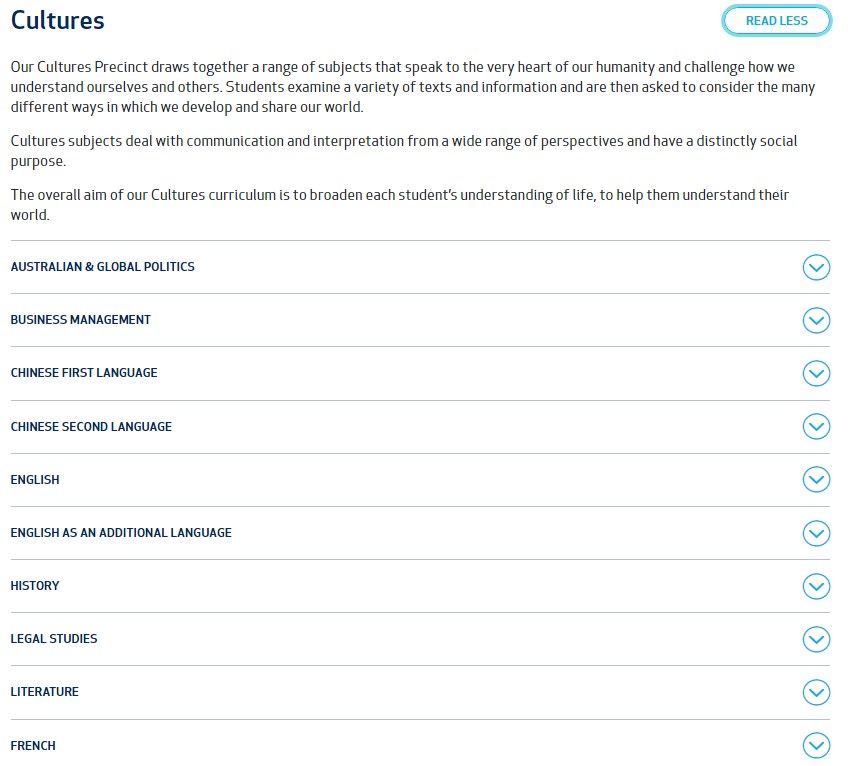848x766 pixels.
Task: Expand Business Management chevron icon
Action: (816, 320)
